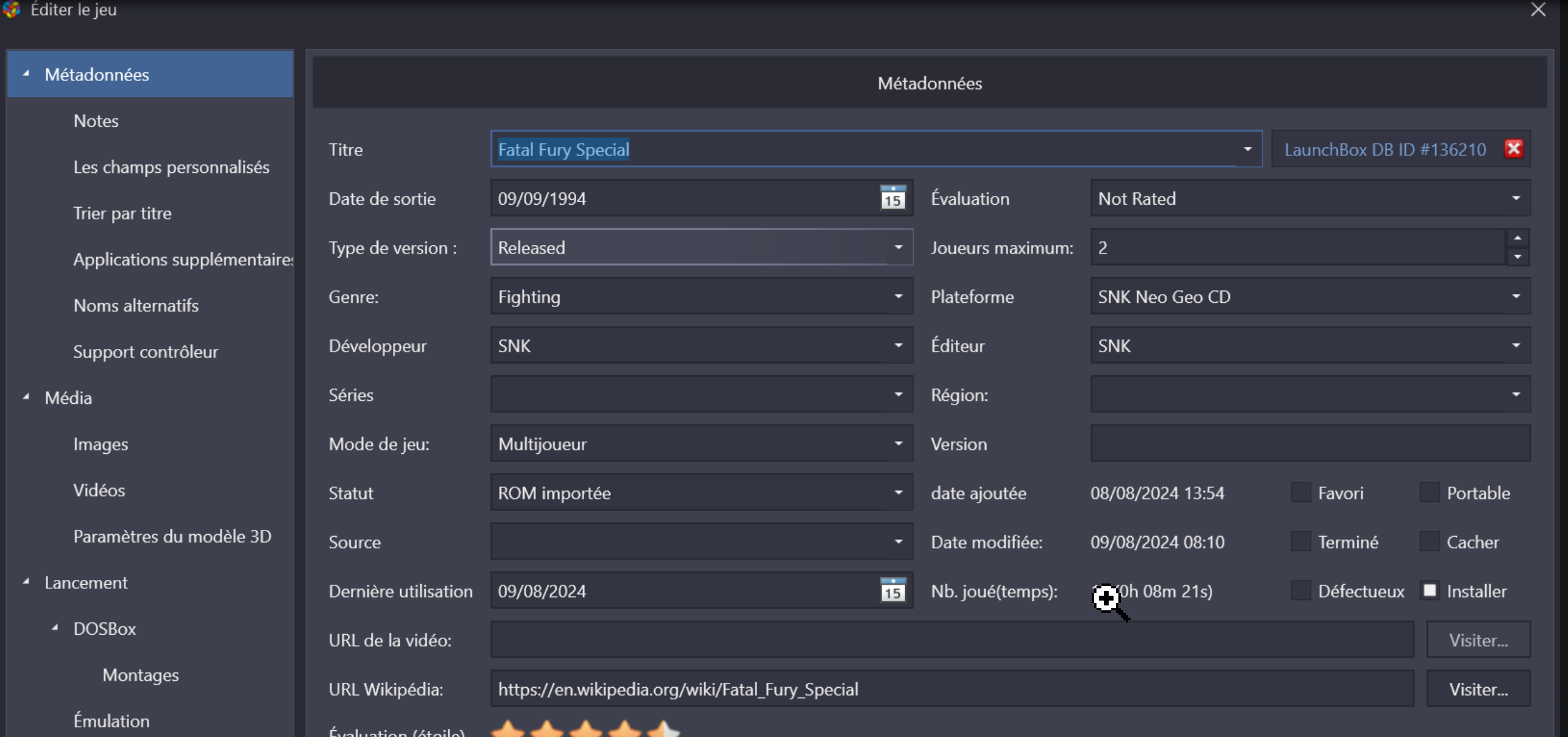Open the Type de version dropdown
The height and width of the screenshot is (737, 1568).
[x=898, y=247]
